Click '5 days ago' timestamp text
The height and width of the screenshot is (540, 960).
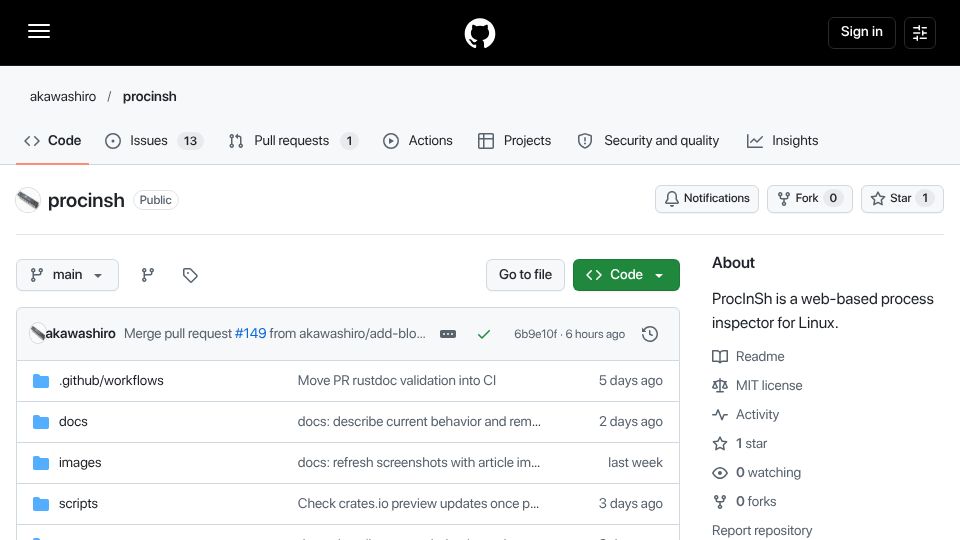(x=631, y=381)
